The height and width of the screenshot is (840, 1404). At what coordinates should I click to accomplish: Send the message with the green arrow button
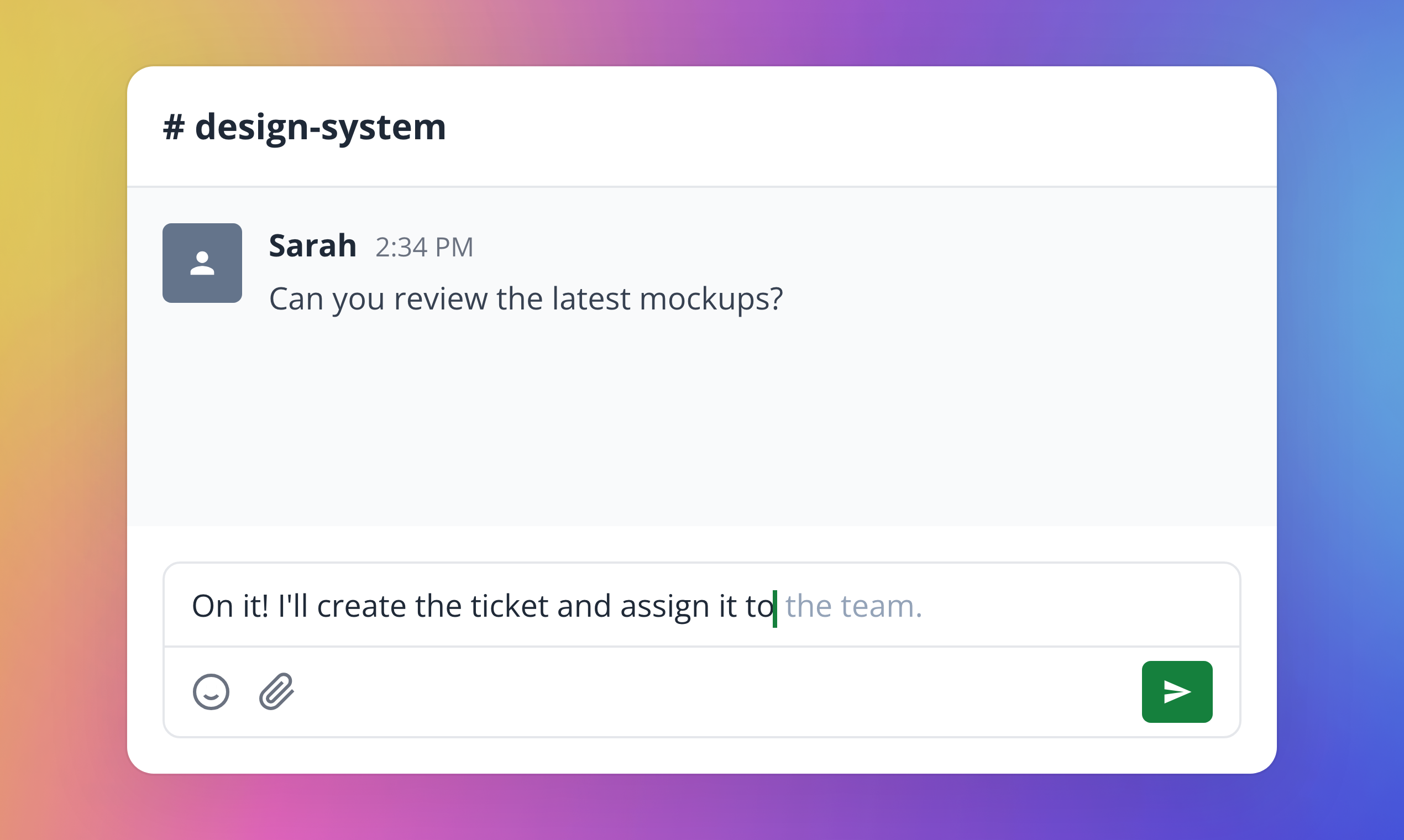(1177, 692)
